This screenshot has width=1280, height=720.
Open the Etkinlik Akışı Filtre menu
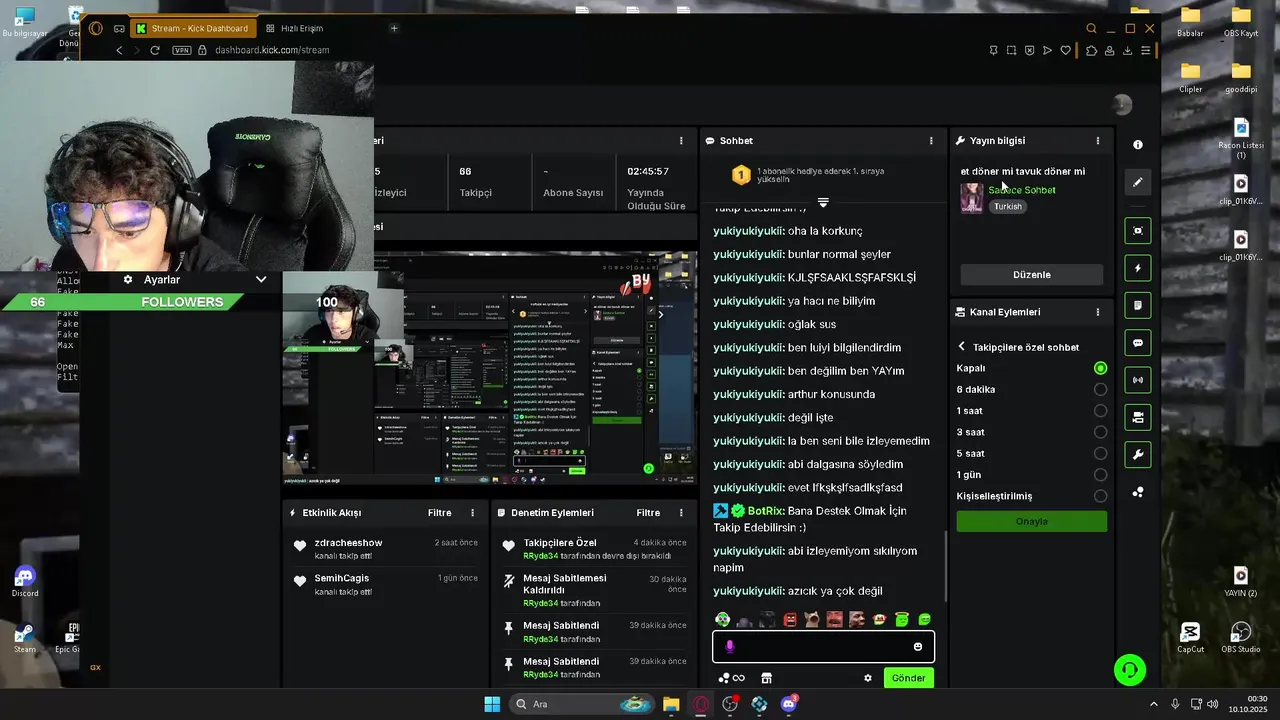440,513
